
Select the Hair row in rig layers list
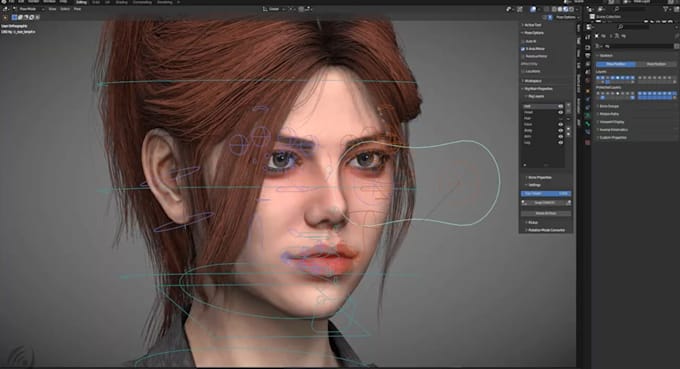tap(543, 118)
